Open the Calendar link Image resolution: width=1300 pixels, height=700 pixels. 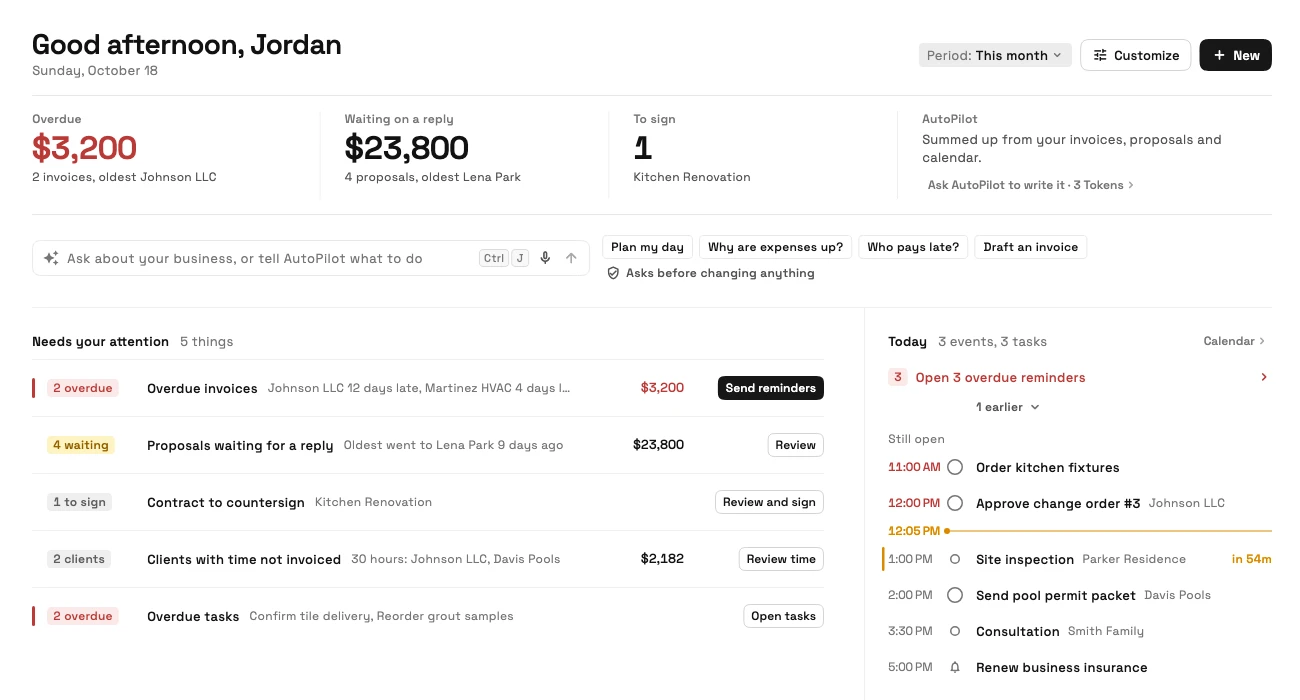tap(1234, 341)
